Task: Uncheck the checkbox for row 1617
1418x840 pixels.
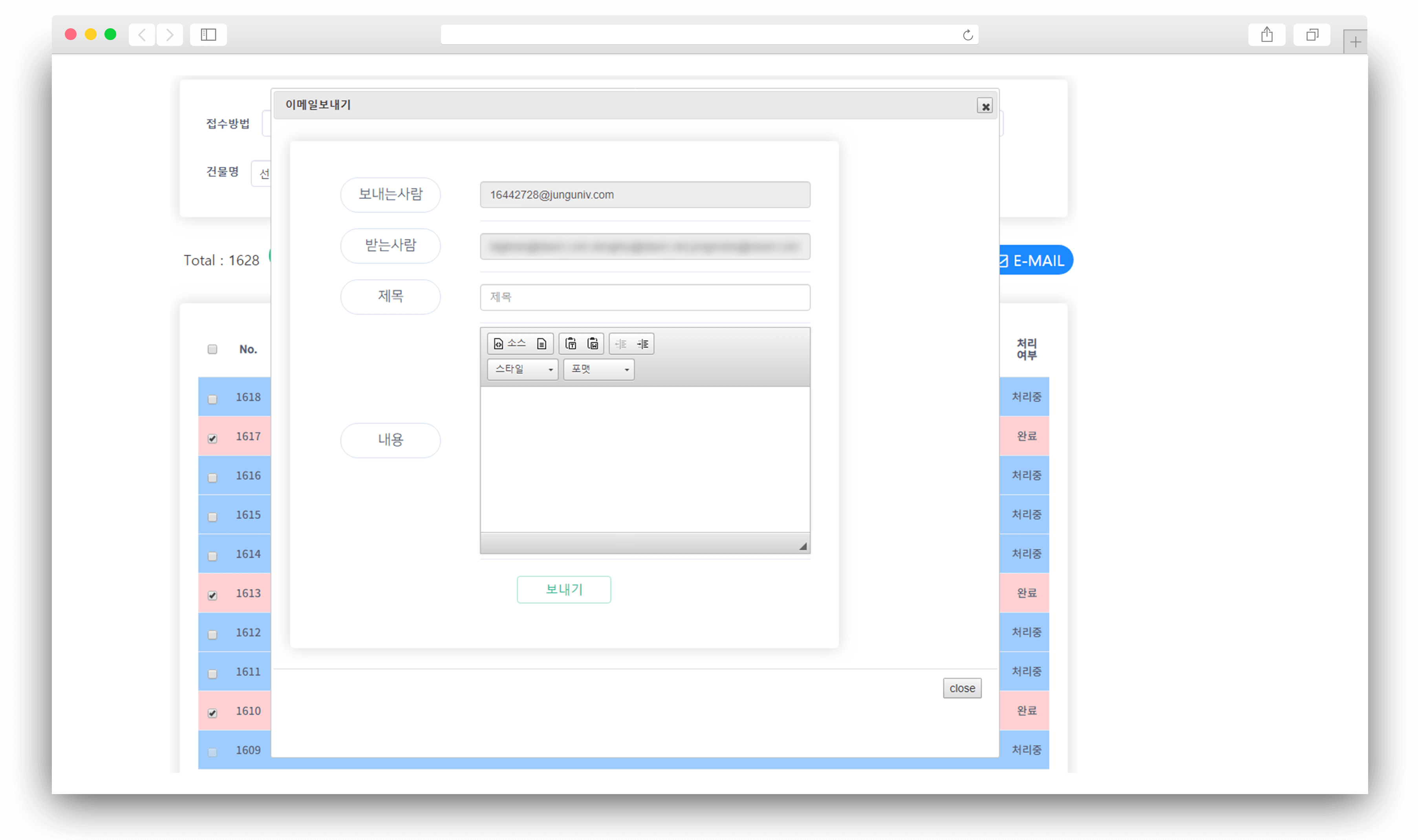Action: [x=212, y=438]
